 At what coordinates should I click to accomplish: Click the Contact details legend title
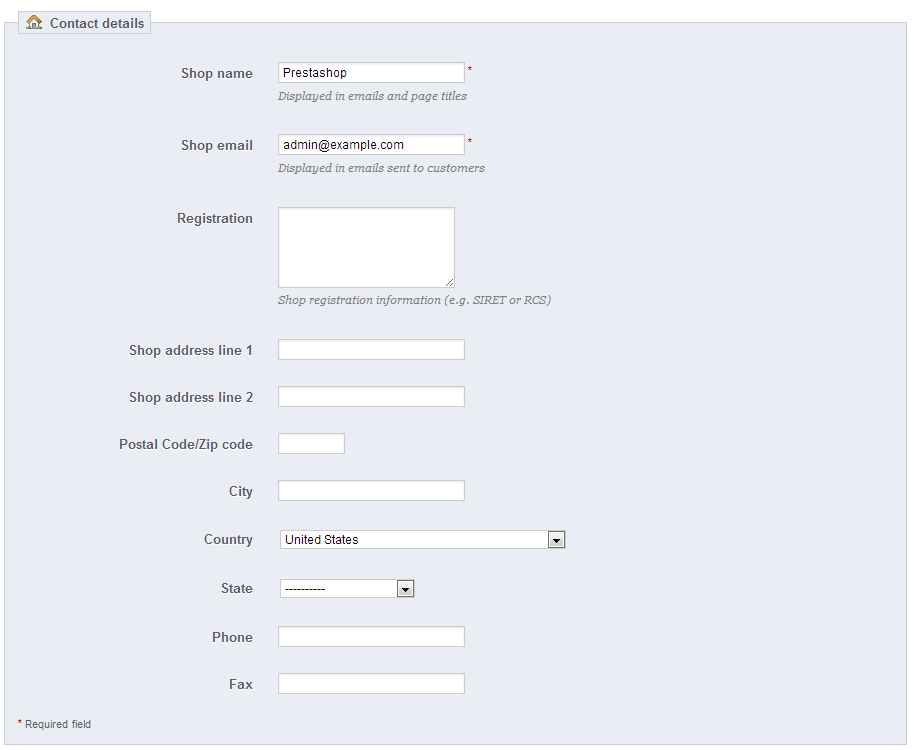(x=97, y=23)
